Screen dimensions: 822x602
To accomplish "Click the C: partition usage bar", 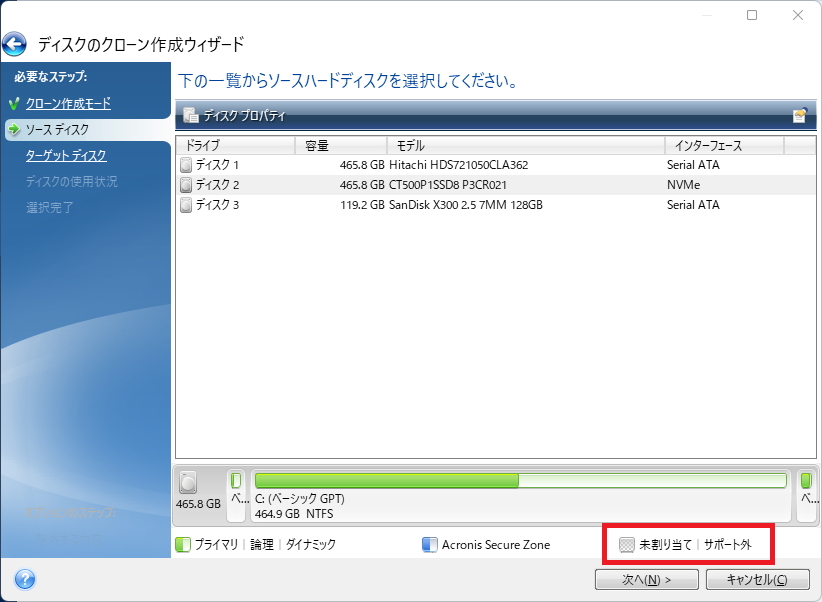I will (521, 480).
